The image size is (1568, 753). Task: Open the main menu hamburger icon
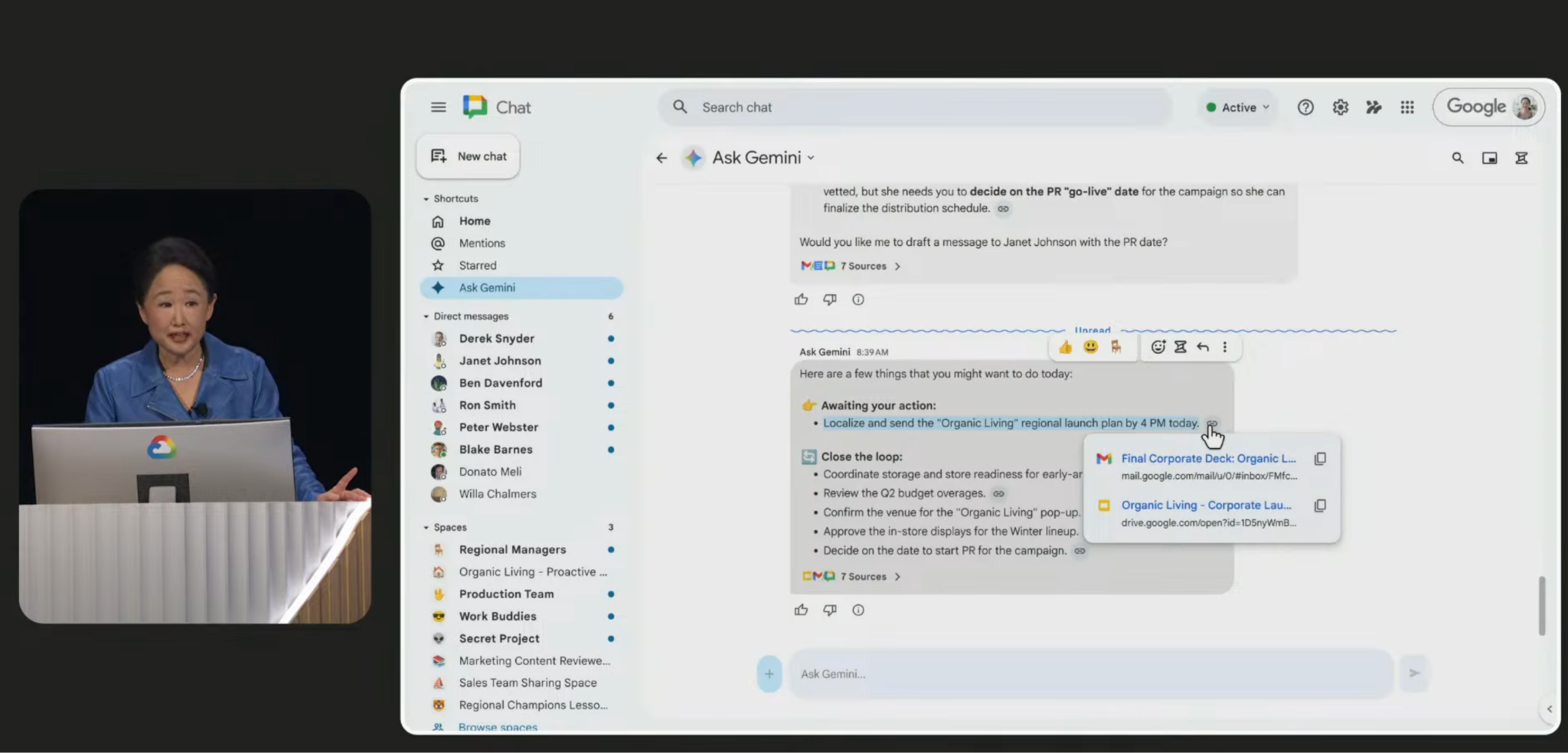(x=438, y=107)
